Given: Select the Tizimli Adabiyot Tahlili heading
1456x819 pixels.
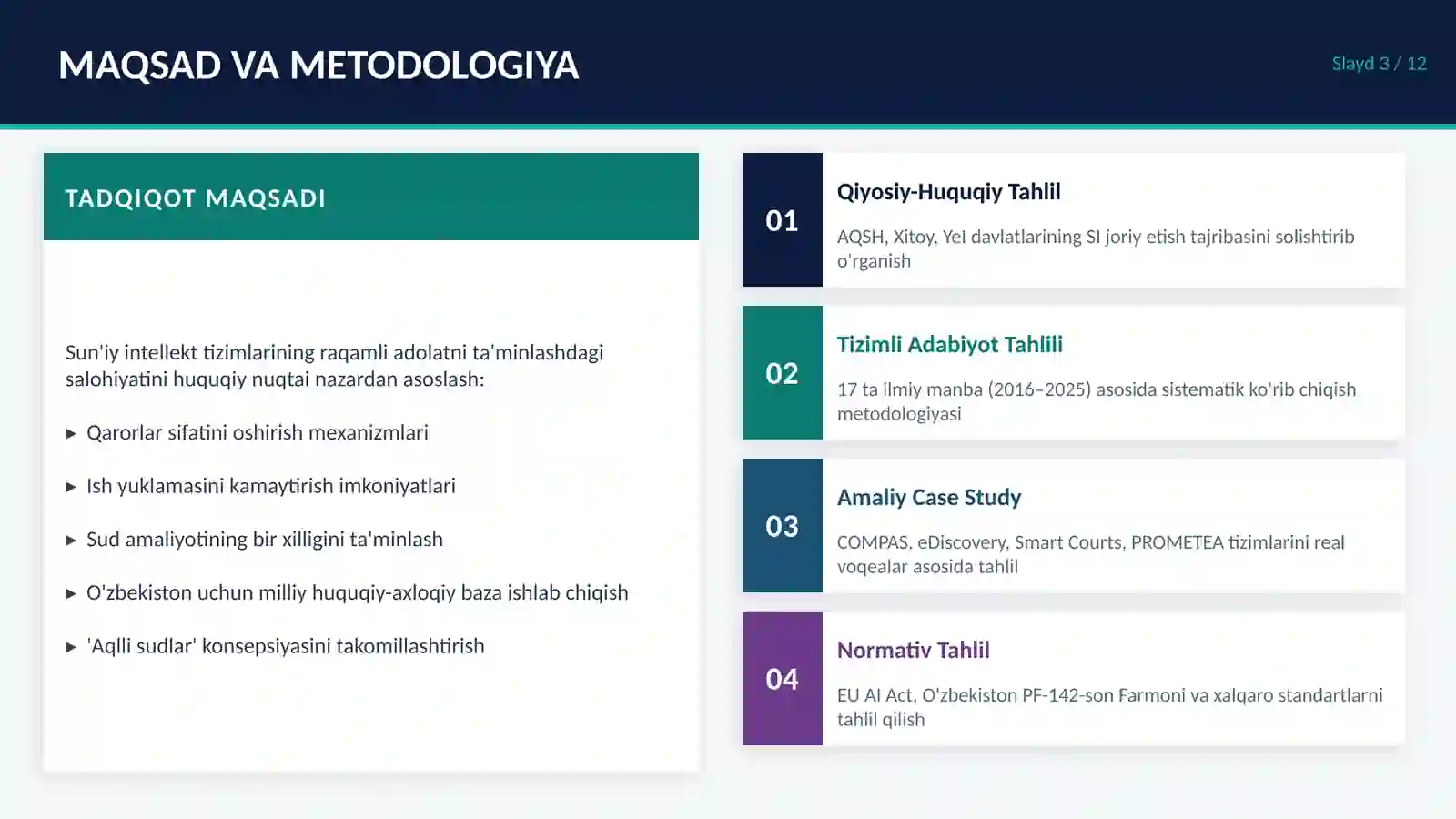Looking at the screenshot, I should (949, 345).
